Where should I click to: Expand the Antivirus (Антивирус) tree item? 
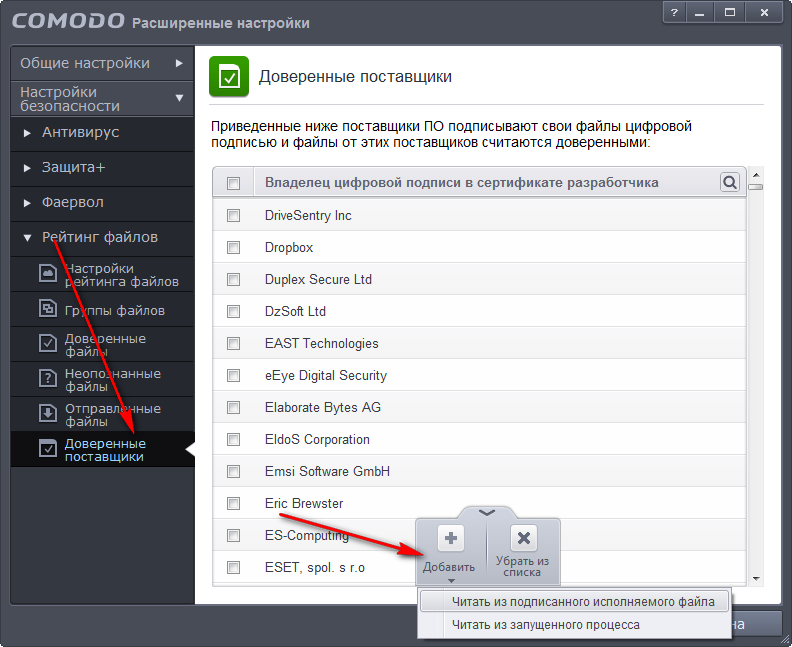click(x=27, y=133)
